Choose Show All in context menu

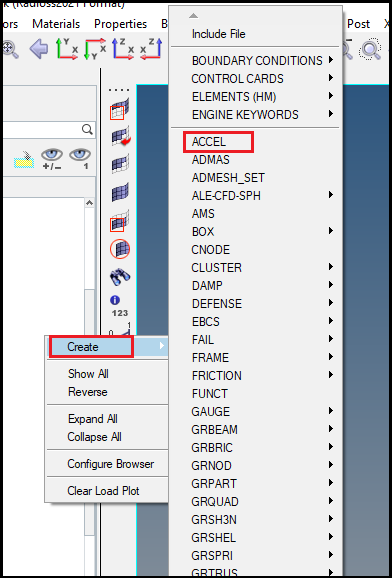coord(88,374)
